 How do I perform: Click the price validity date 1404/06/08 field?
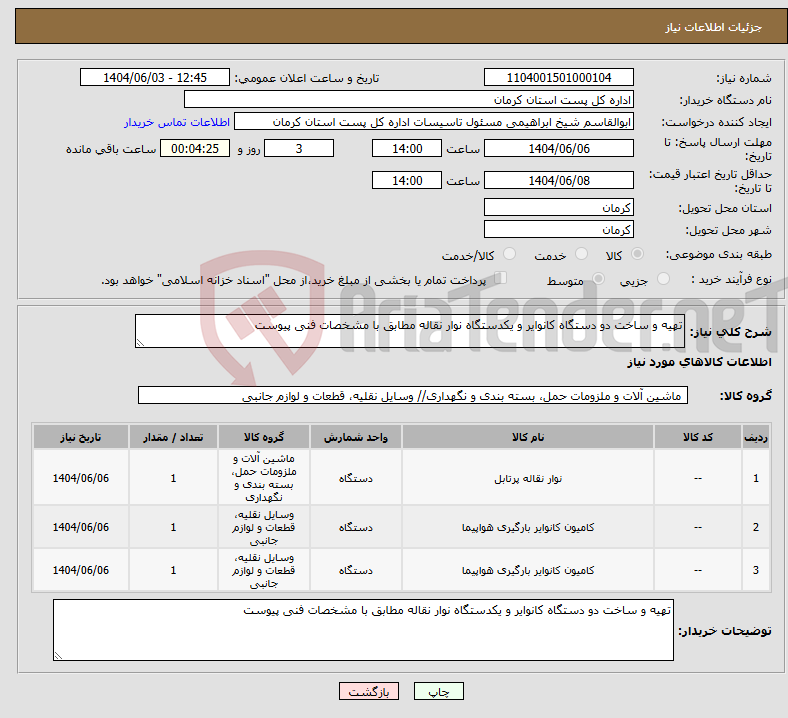point(558,180)
